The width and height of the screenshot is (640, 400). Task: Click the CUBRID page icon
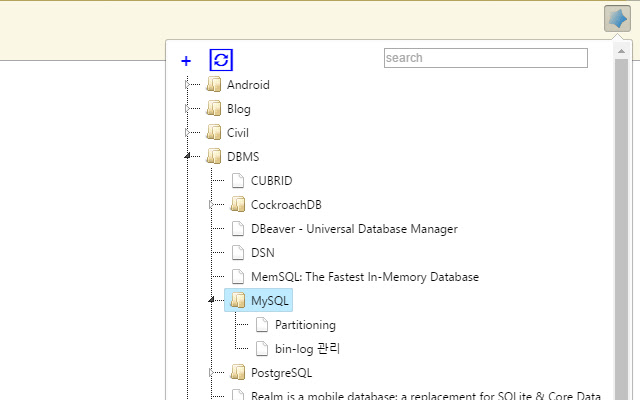pyautogui.click(x=238, y=180)
